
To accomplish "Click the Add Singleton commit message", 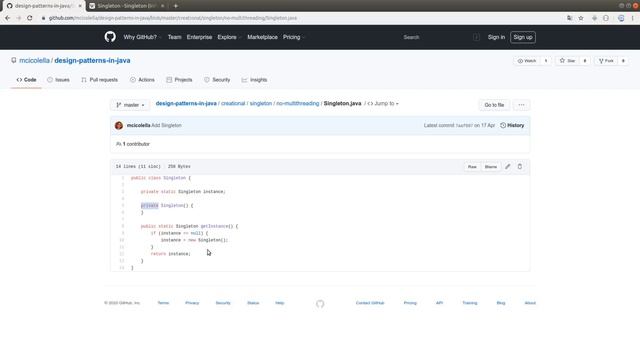I will [x=167, y=125].
